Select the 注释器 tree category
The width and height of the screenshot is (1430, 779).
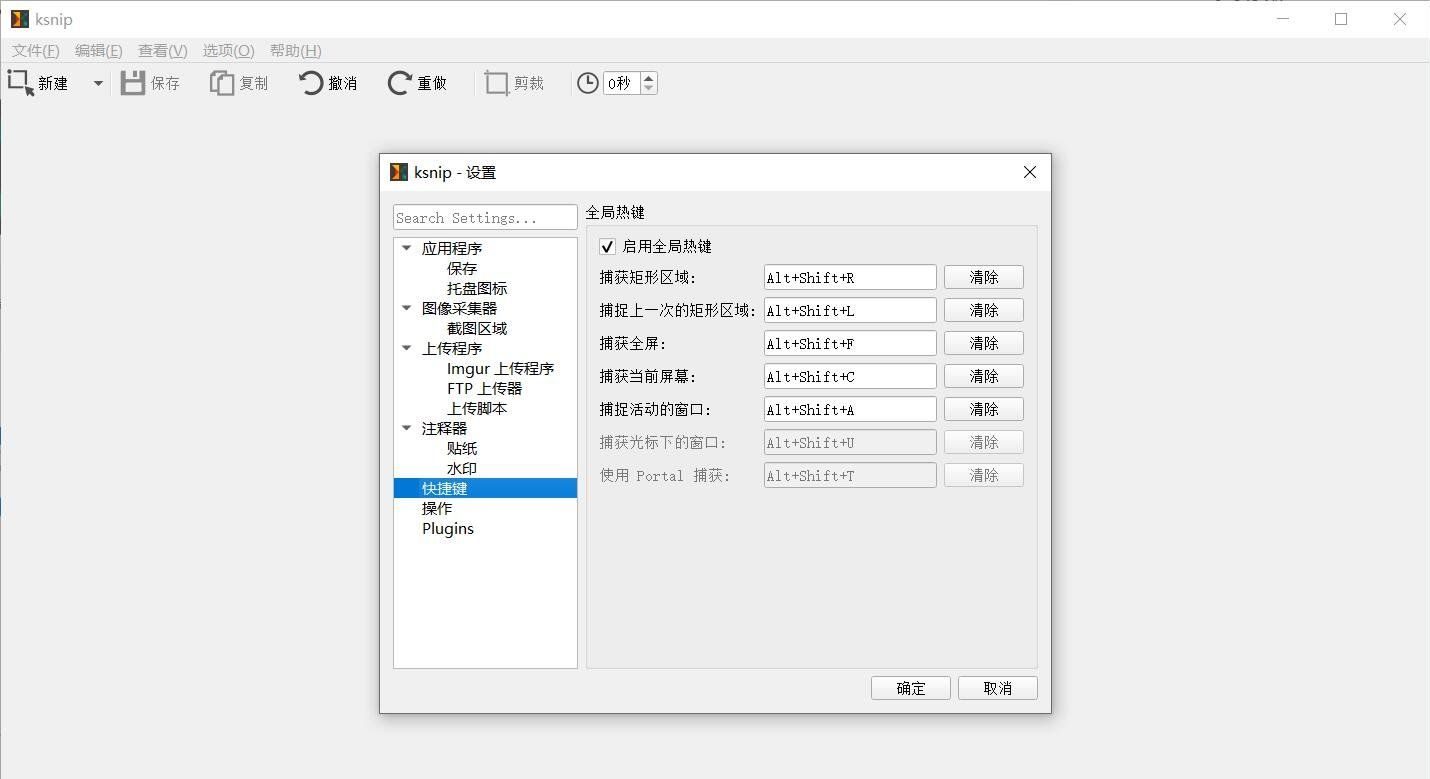(444, 428)
